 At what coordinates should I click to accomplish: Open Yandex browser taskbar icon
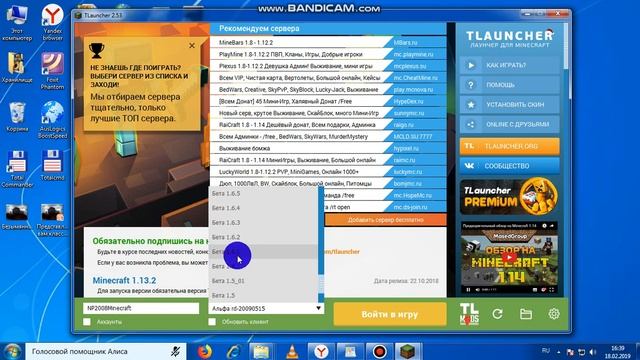click(321, 351)
